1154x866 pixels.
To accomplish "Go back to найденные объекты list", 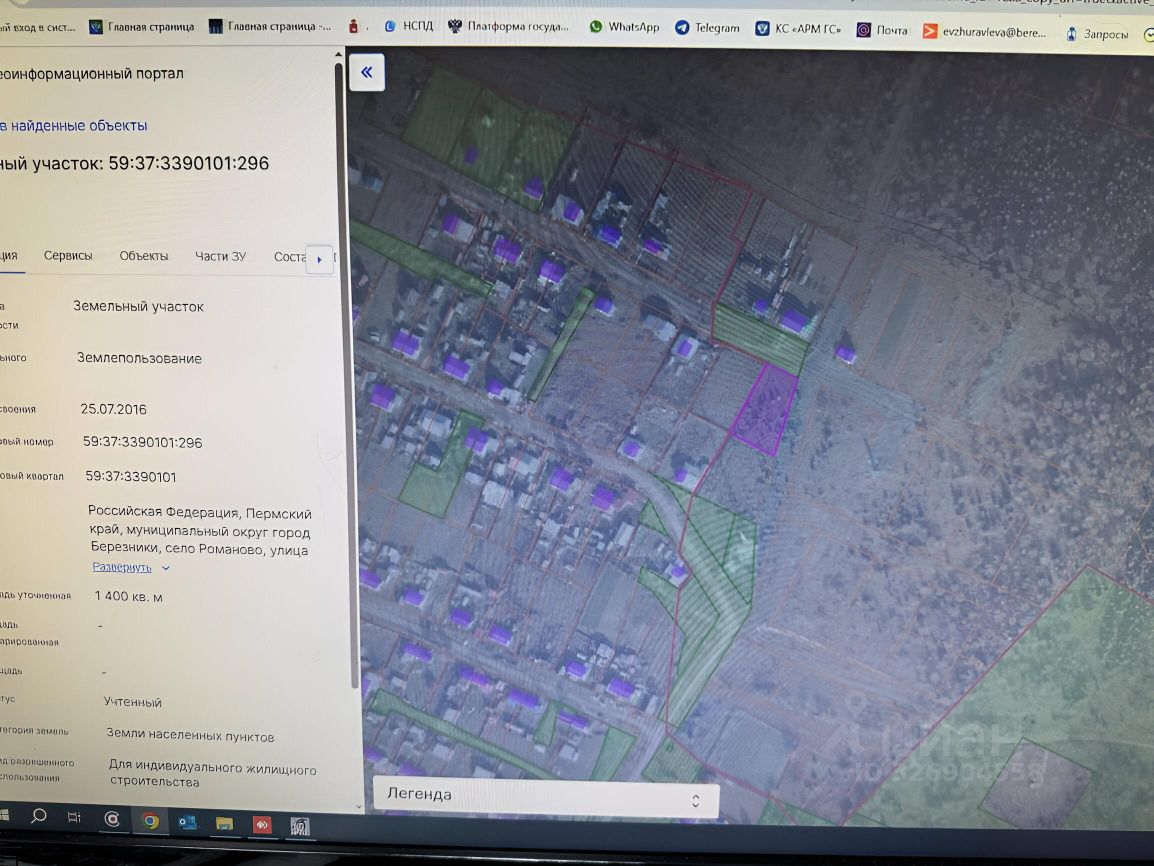I will tap(74, 126).
